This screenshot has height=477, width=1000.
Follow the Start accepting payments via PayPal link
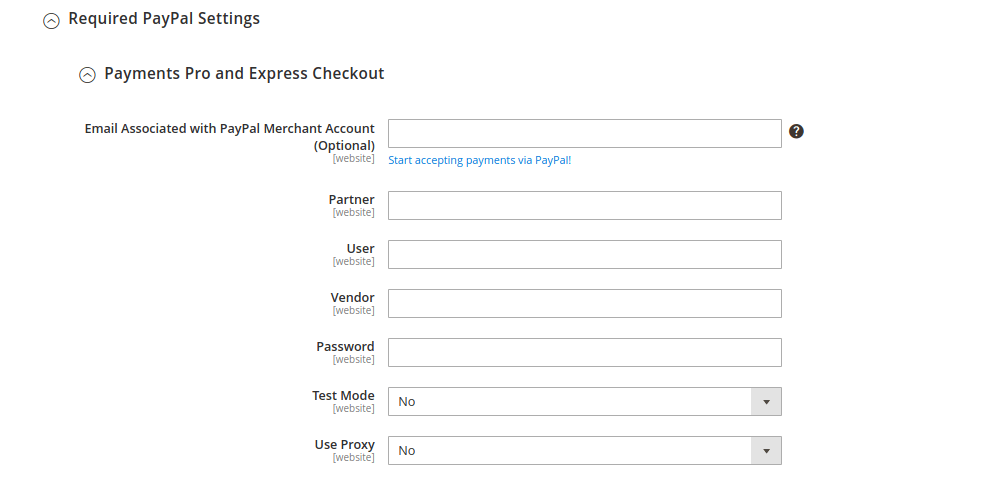point(480,160)
